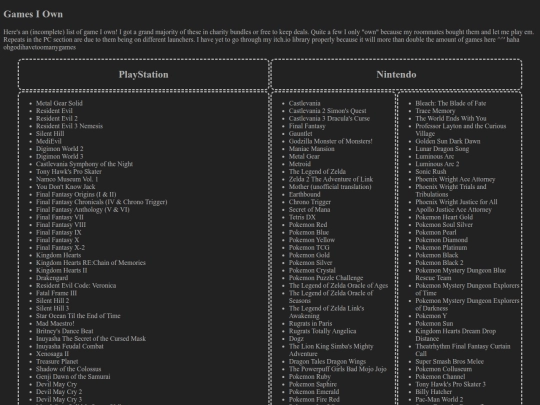Click 'Maniac Mansion' entry
The image size is (540, 405).
pyautogui.click(x=312, y=148)
